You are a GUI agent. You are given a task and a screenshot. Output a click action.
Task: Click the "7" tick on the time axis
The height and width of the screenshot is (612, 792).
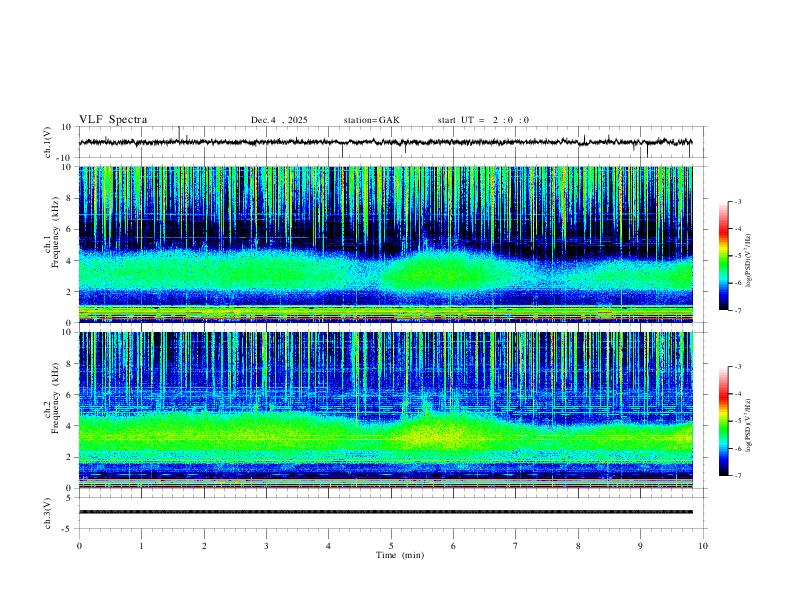click(516, 546)
